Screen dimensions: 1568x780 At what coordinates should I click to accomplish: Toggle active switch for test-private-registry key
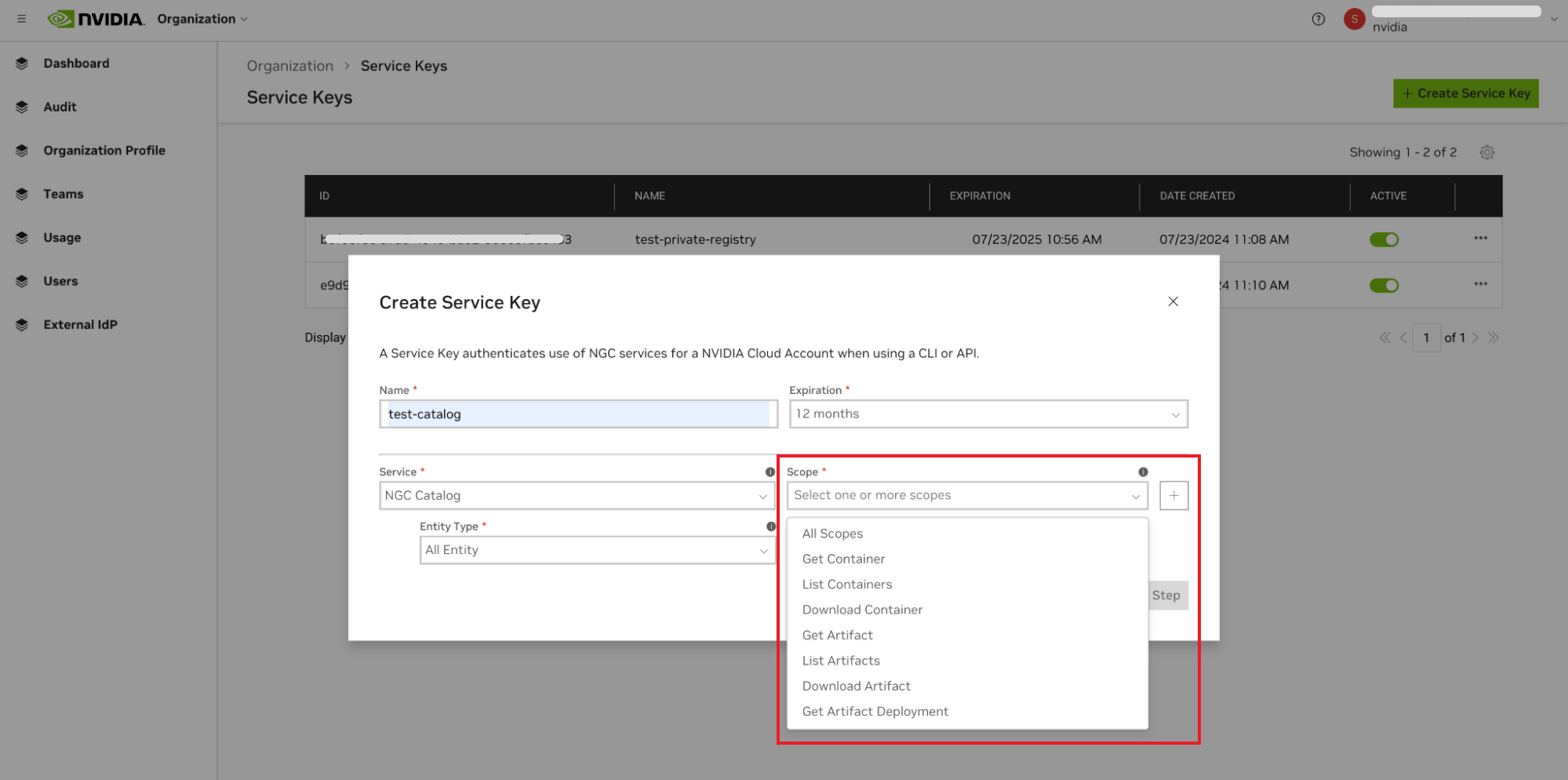click(1384, 239)
